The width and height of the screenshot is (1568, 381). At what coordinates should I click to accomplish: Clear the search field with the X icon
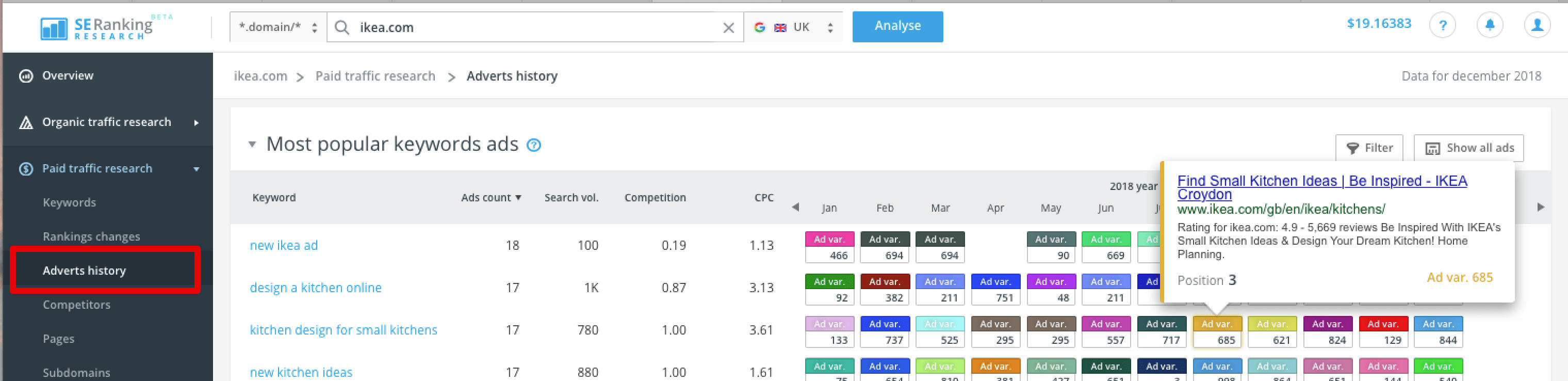pos(729,27)
